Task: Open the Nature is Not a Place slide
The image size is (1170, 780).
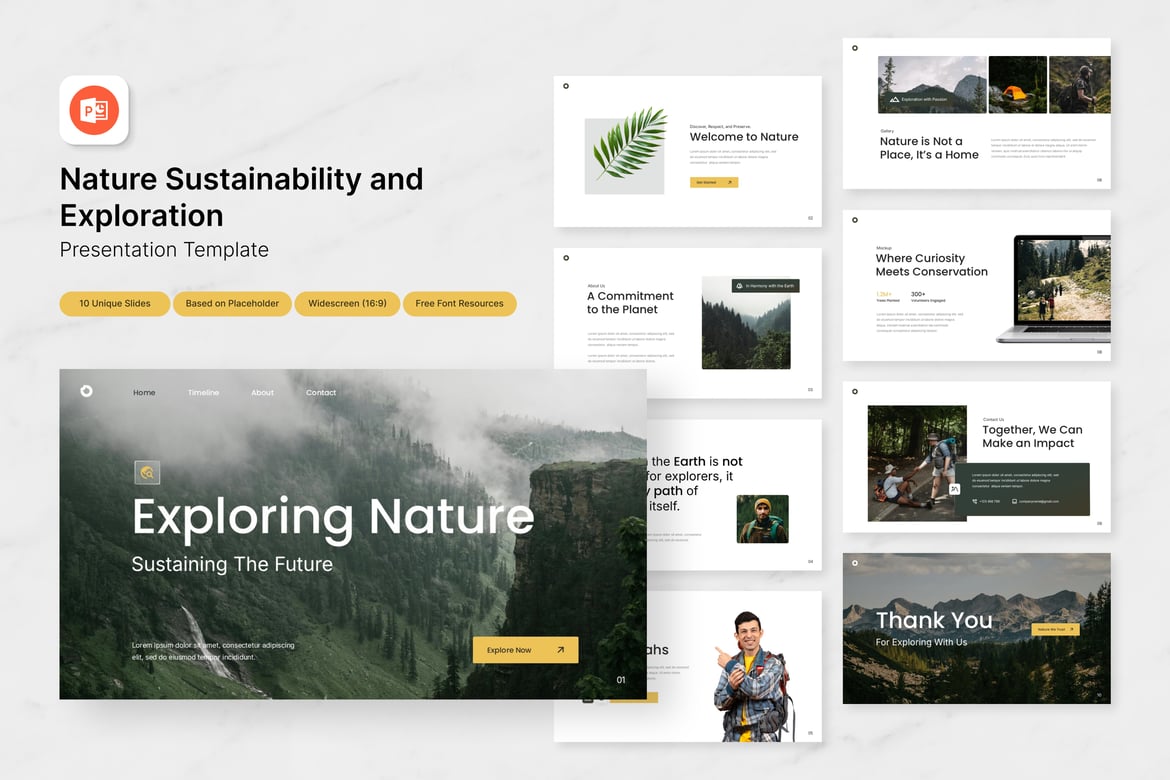Action: (x=977, y=113)
